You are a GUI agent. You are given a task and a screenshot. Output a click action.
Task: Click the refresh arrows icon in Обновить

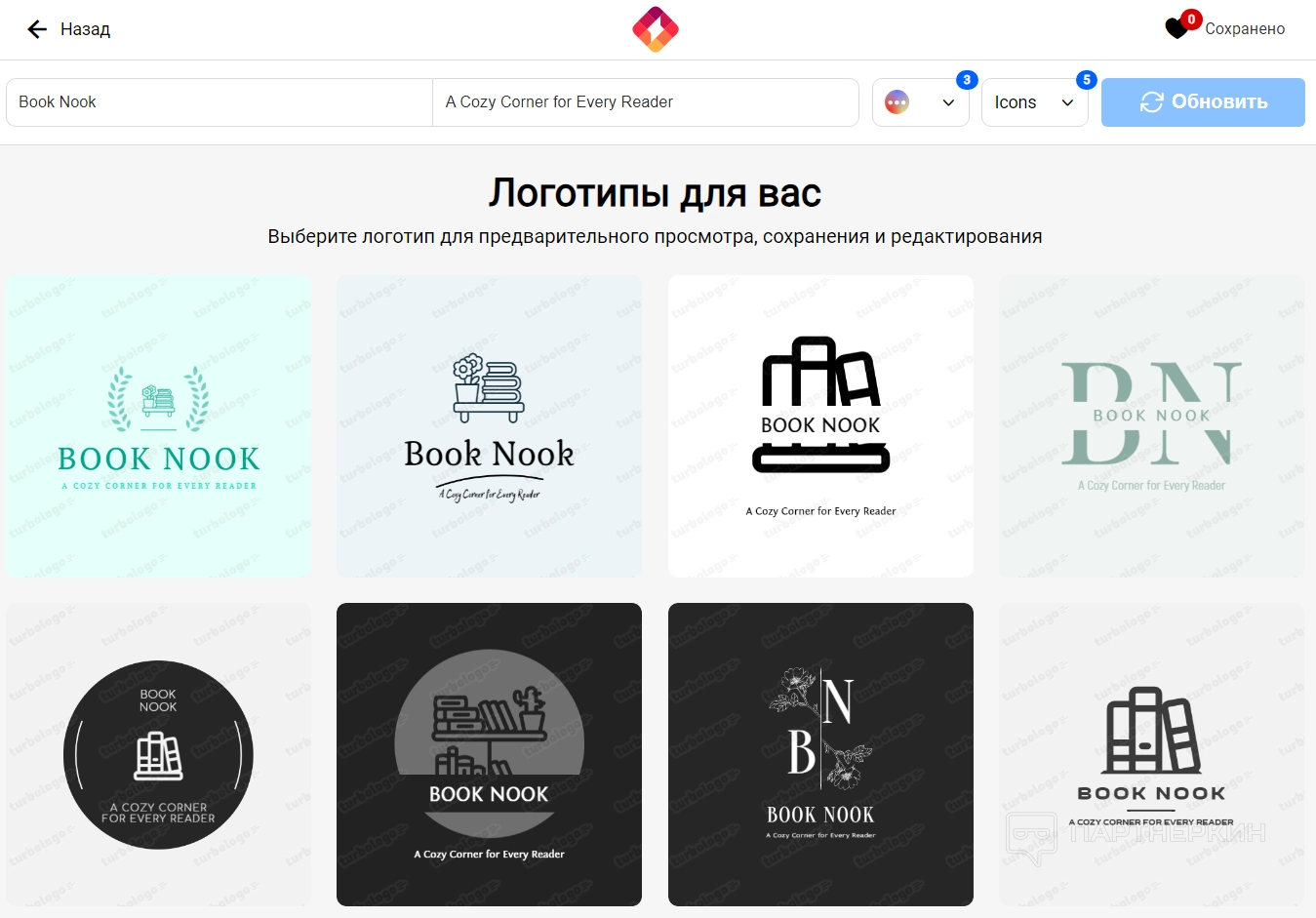pos(1152,102)
